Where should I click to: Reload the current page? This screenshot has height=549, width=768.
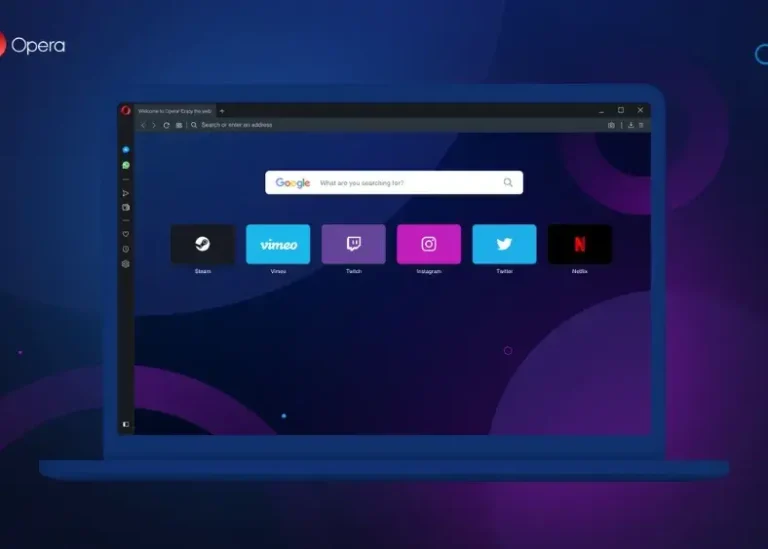pos(167,125)
